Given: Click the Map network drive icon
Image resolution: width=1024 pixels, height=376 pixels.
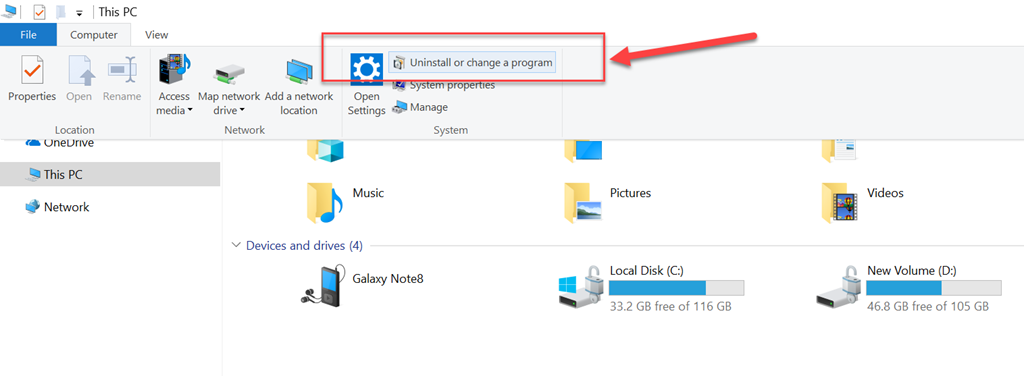Looking at the screenshot, I should [229, 73].
